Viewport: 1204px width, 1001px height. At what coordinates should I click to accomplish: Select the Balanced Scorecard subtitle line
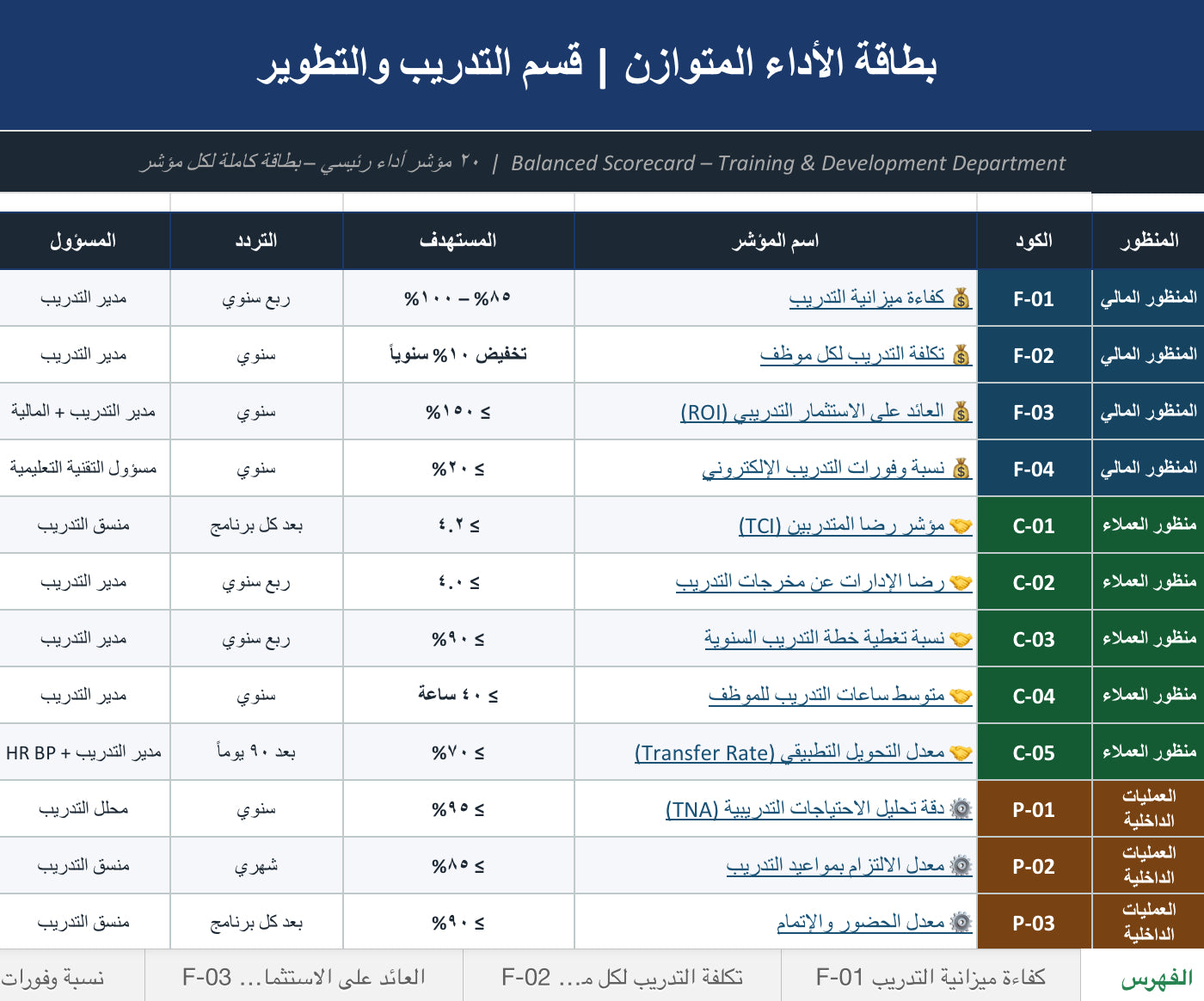pos(602,163)
